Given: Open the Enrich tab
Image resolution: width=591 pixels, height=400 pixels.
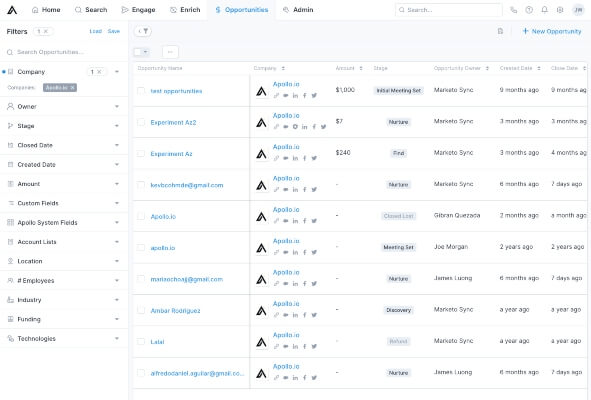Looking at the screenshot, I should pyautogui.click(x=185, y=10).
